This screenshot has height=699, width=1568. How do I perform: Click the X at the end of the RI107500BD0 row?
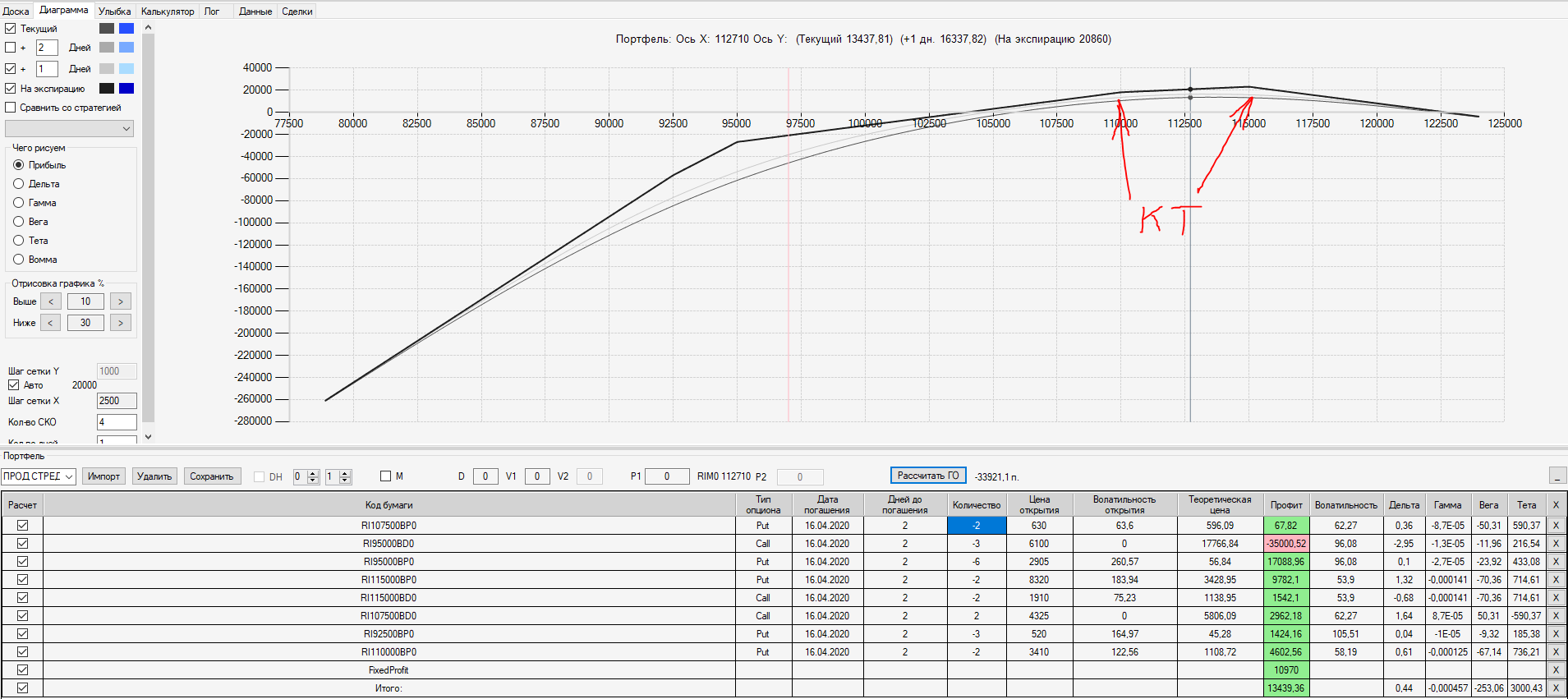1556,616
